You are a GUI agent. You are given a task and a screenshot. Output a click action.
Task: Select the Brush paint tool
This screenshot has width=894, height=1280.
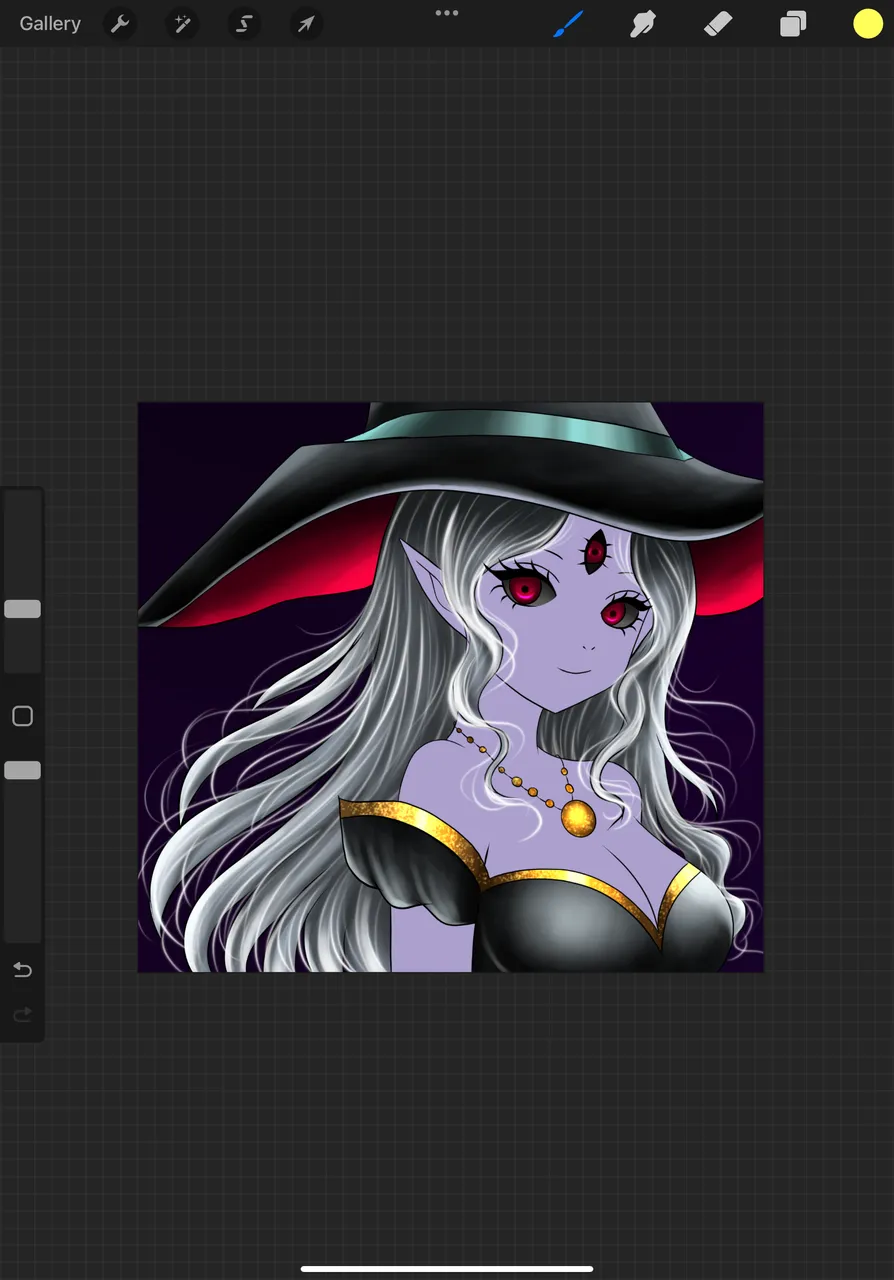(x=568, y=24)
